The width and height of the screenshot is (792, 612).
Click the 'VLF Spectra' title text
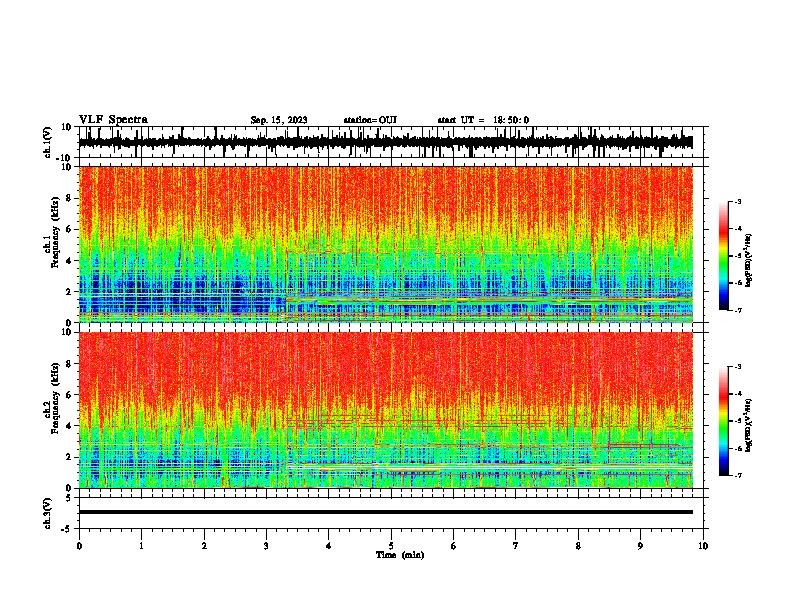(x=113, y=120)
